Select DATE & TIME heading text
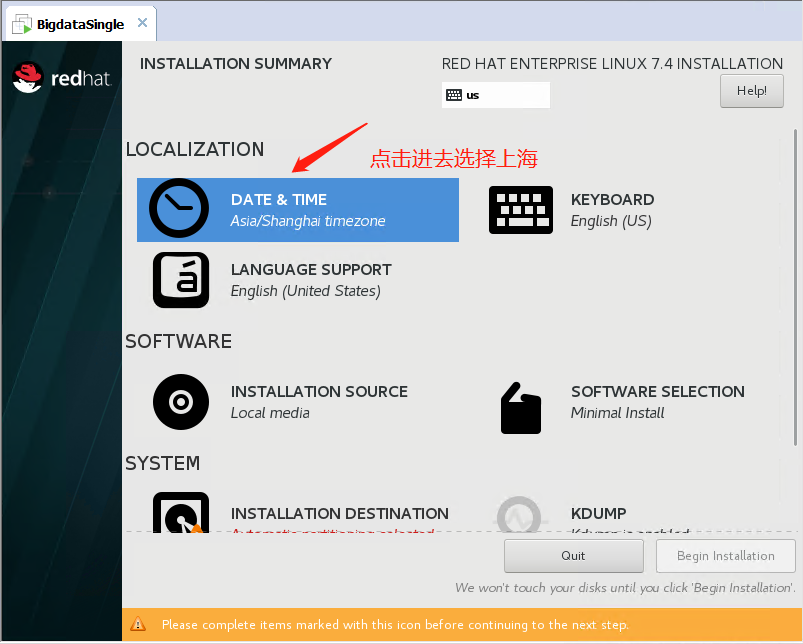 click(x=279, y=199)
